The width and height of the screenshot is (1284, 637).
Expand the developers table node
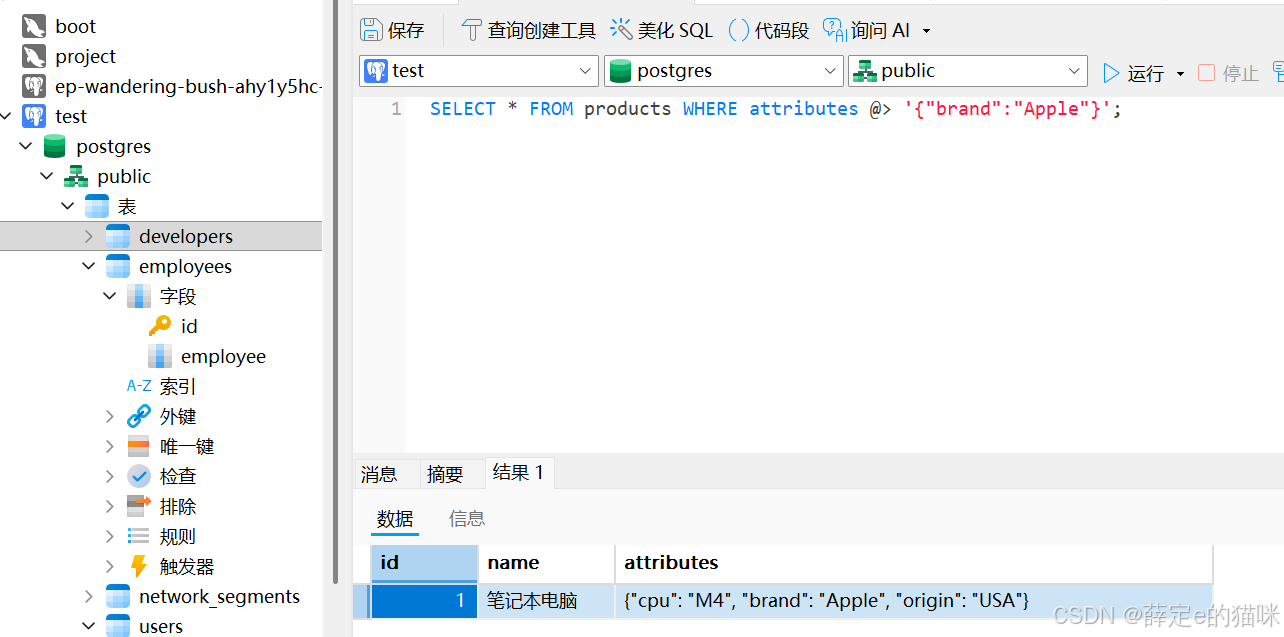coord(89,237)
